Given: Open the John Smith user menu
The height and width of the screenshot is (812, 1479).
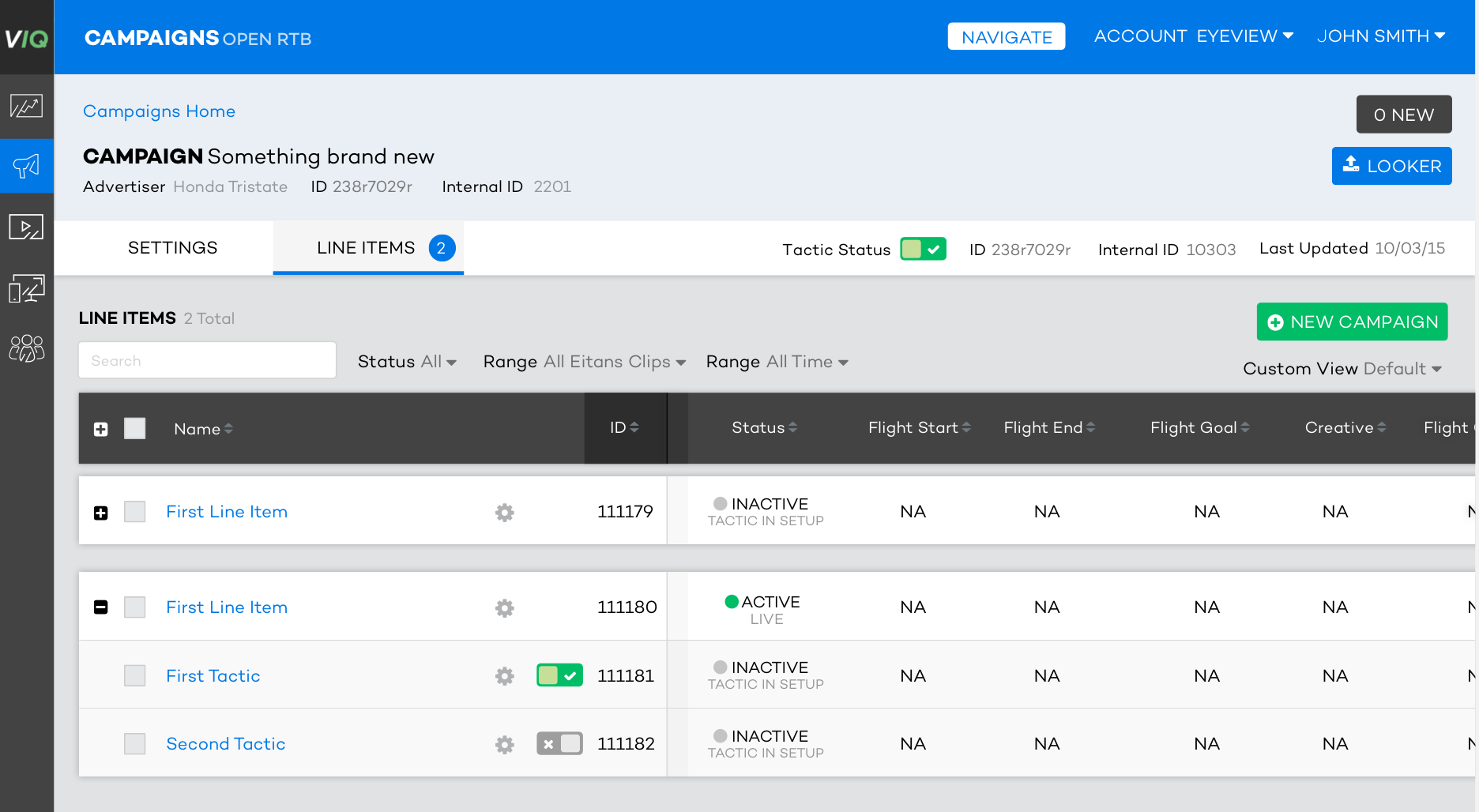Looking at the screenshot, I should [1380, 36].
